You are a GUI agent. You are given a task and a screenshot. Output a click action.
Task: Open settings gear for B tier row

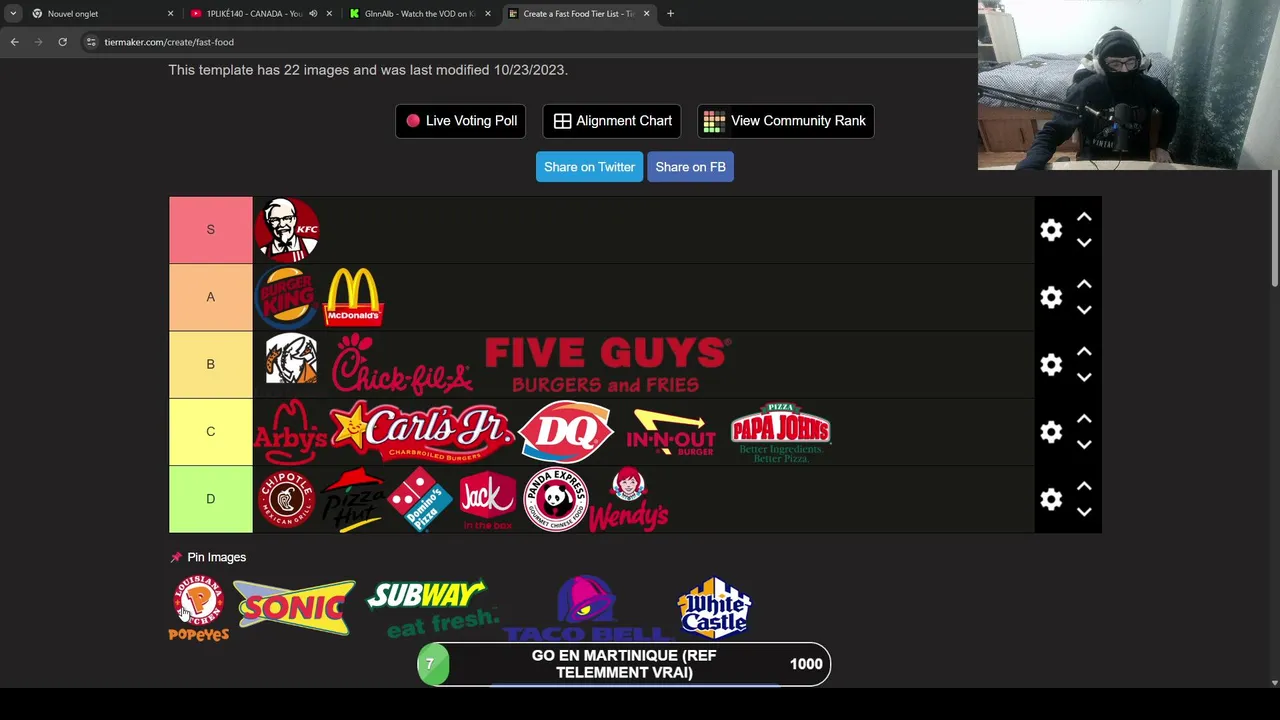click(x=1051, y=364)
